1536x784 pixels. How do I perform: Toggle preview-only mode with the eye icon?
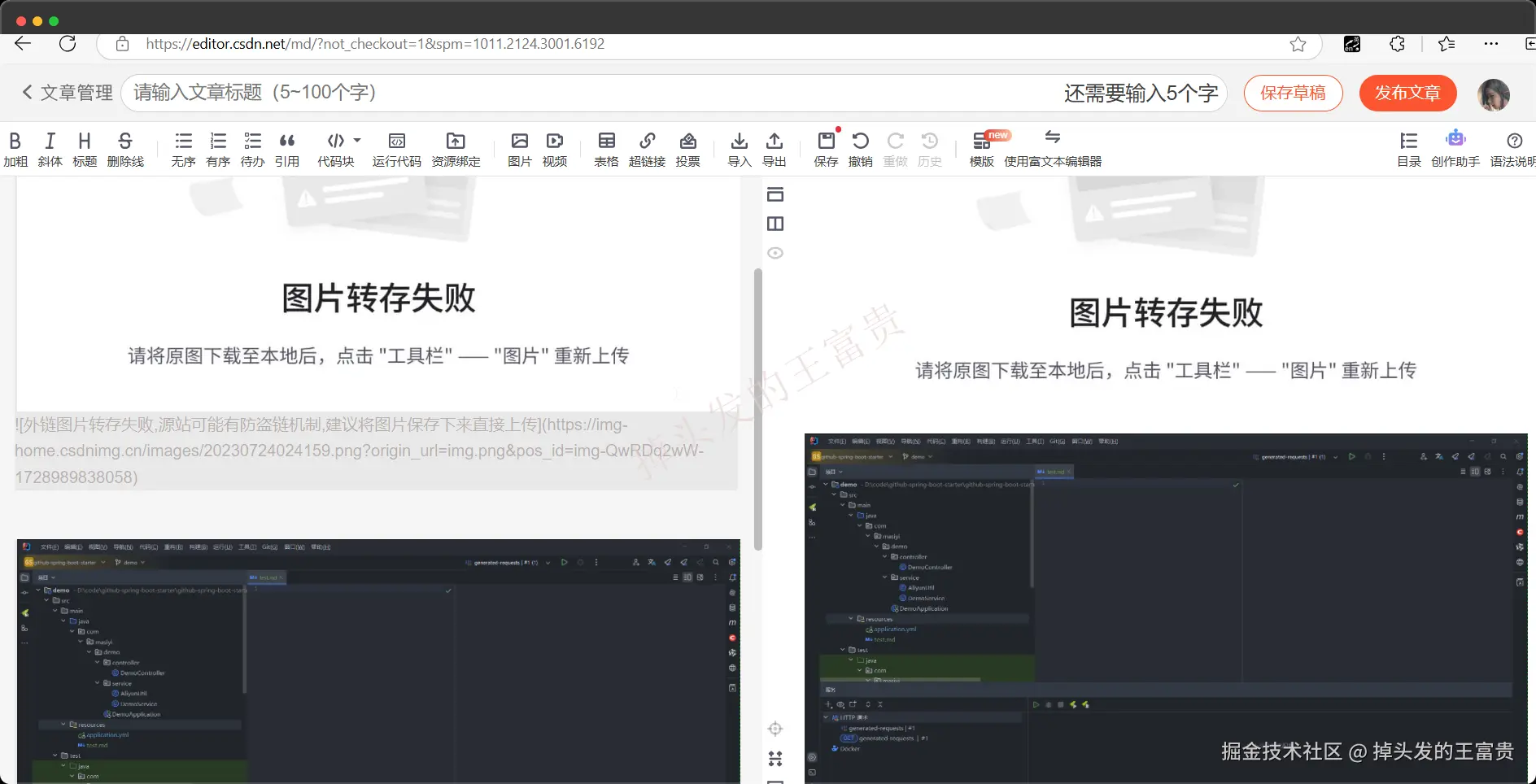click(x=775, y=253)
